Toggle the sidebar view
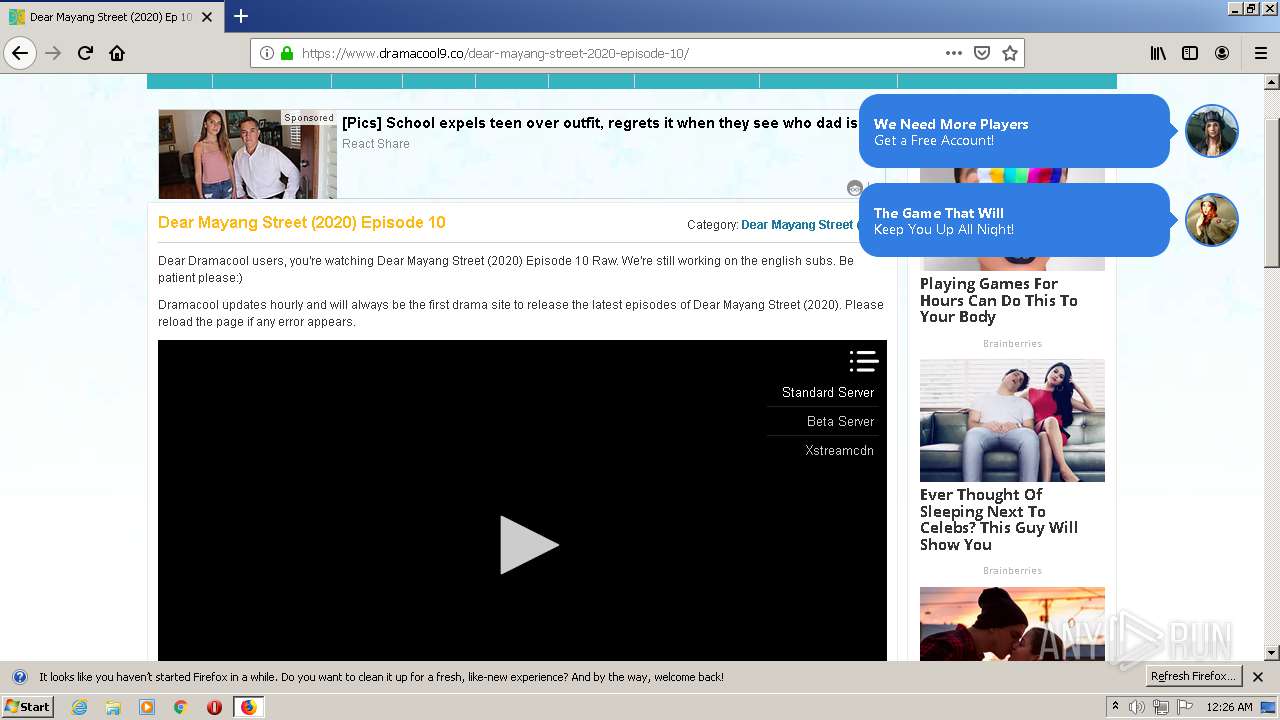1280x720 pixels. coord(1190,53)
